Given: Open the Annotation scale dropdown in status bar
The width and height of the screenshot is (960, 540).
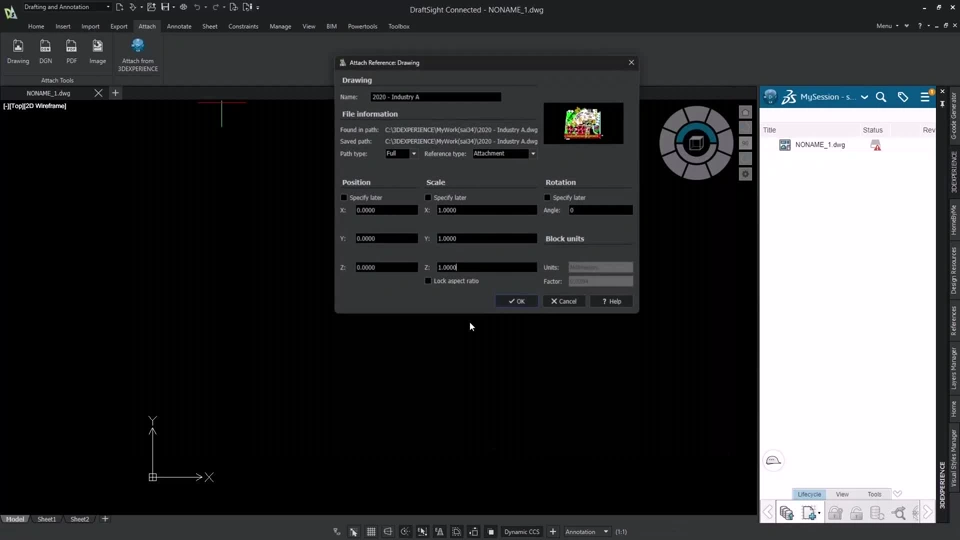Looking at the screenshot, I should pos(587,531).
